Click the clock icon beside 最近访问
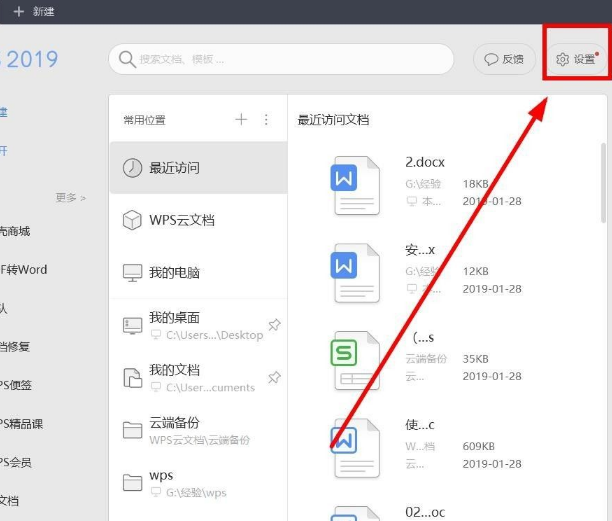 pyautogui.click(x=132, y=168)
